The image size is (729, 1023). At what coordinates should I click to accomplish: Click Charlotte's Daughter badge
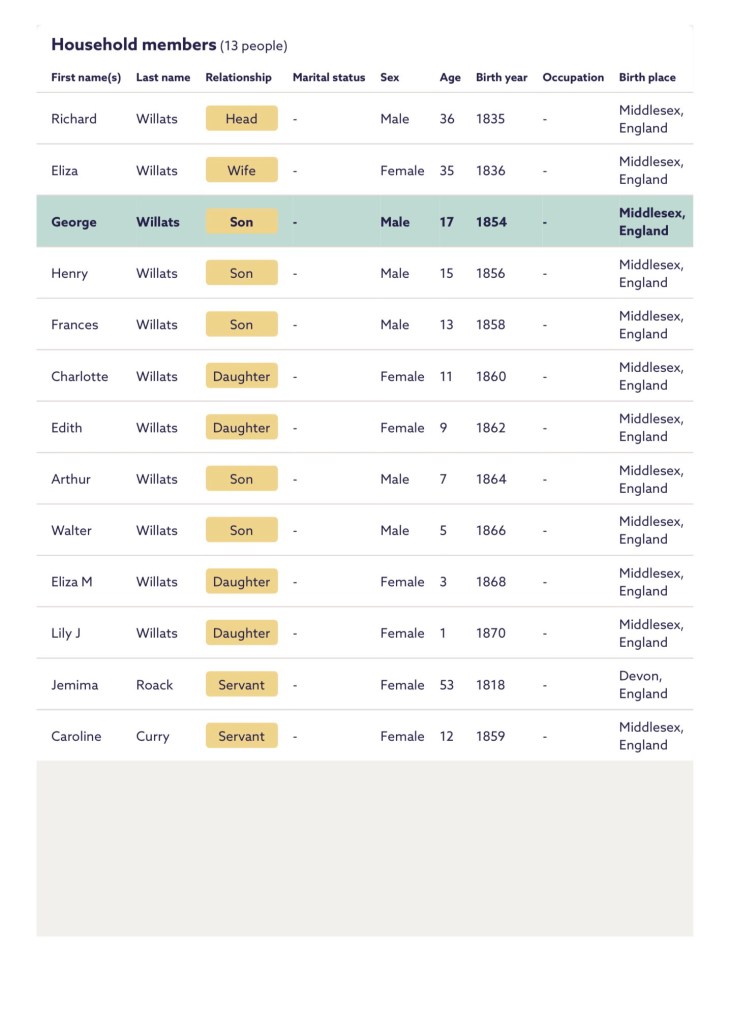tap(241, 376)
